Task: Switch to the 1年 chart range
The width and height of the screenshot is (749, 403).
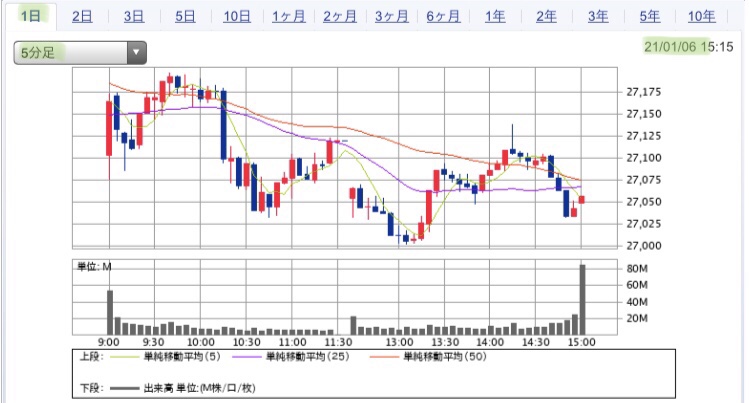Action: [x=495, y=17]
